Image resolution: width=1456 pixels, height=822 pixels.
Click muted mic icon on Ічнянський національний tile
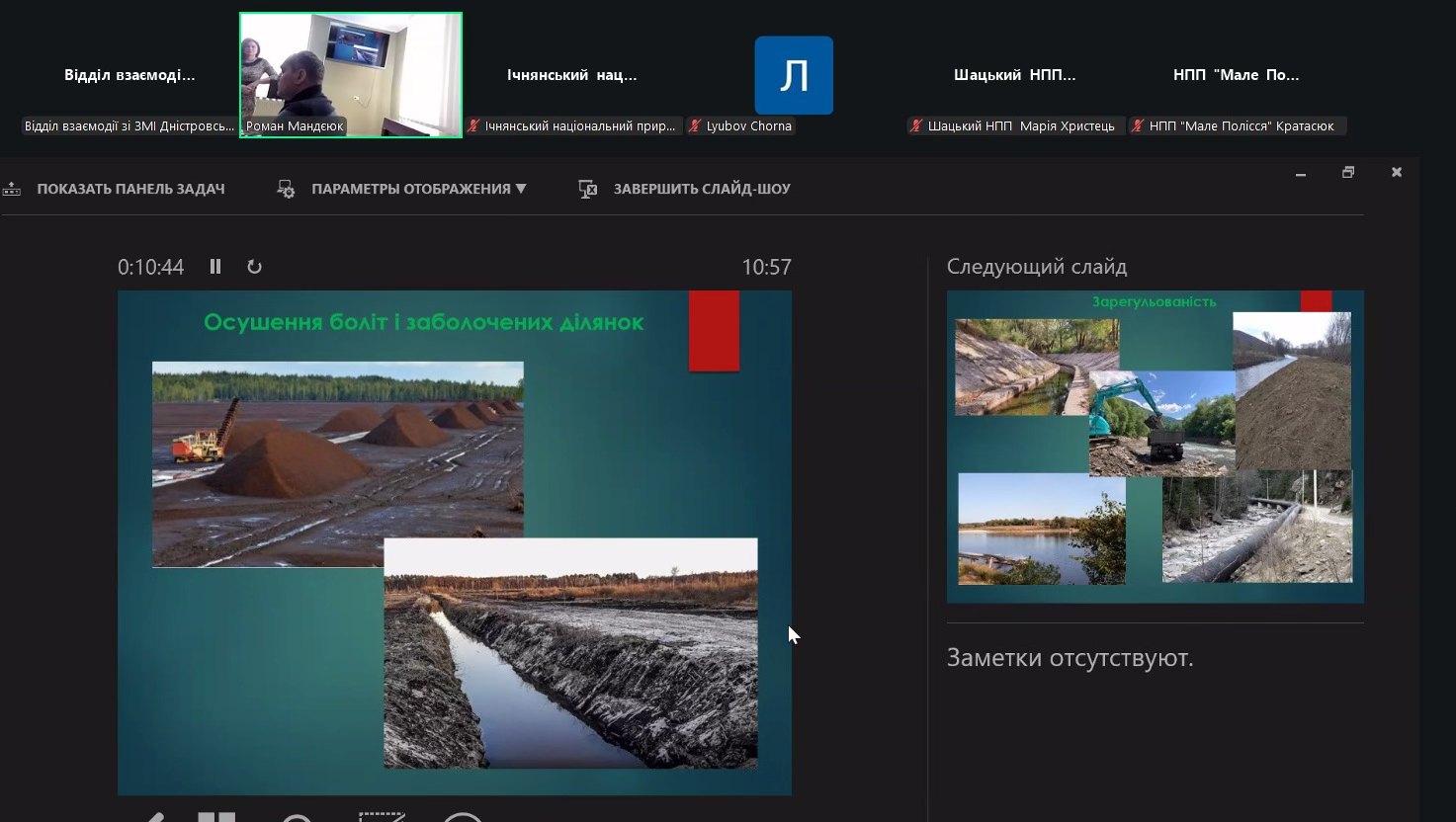(474, 126)
